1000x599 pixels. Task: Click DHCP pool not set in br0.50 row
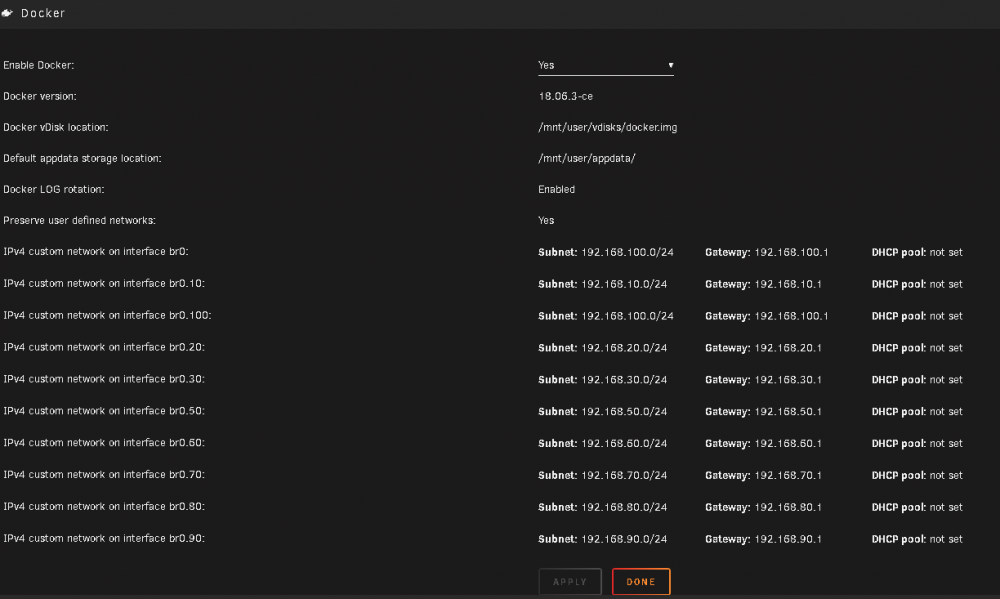[917, 412]
